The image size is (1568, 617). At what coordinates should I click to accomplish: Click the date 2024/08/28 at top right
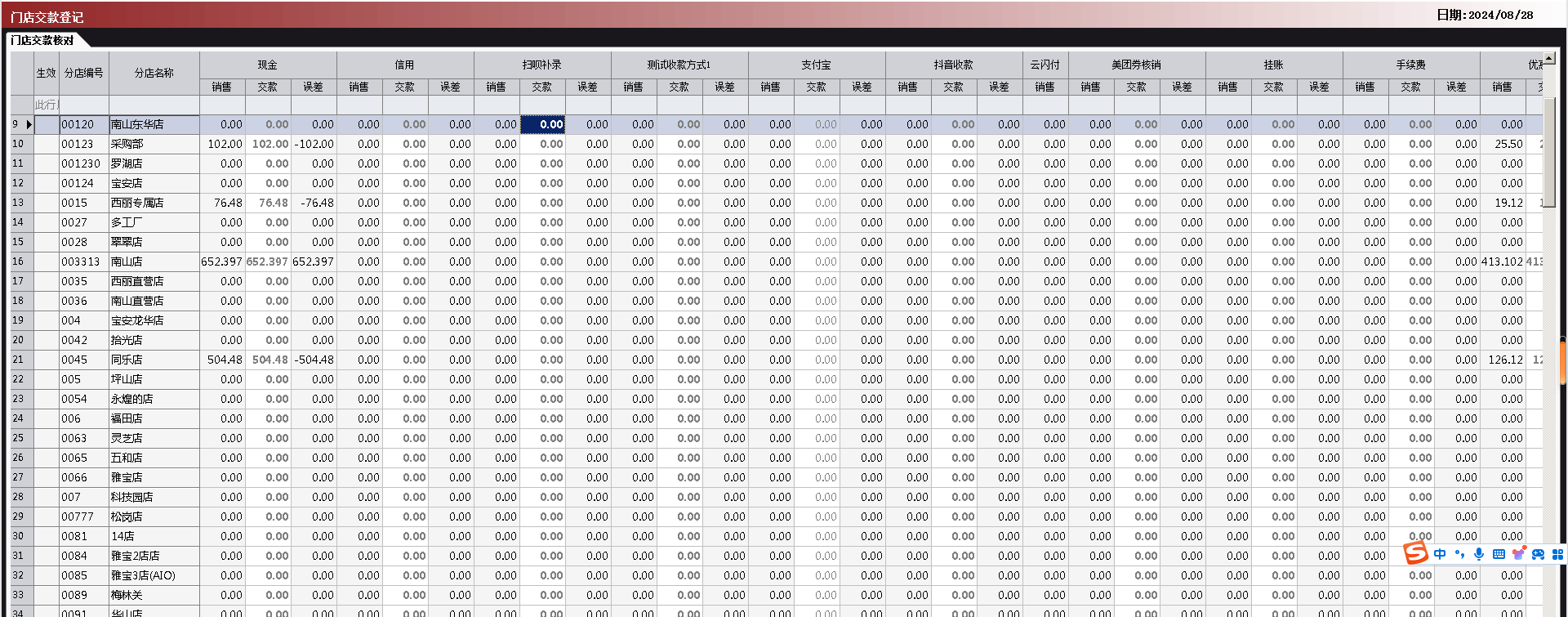tap(1500, 15)
